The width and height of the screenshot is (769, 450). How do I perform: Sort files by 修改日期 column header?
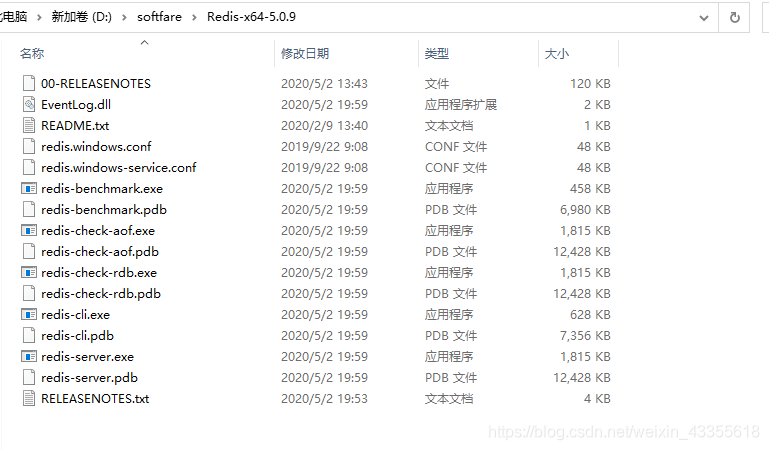click(305, 53)
